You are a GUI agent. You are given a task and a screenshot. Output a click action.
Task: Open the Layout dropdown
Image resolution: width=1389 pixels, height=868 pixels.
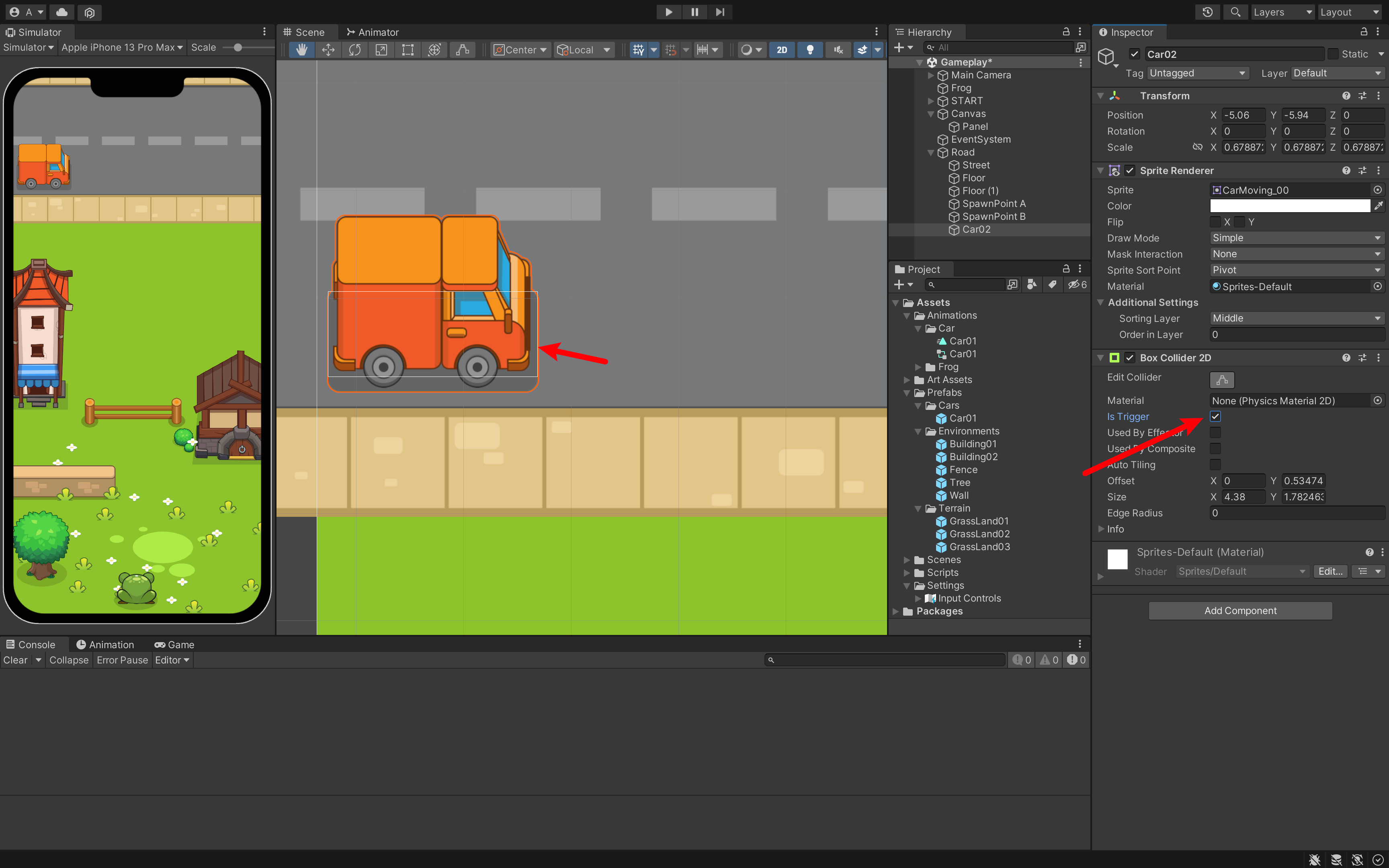[1349, 12]
